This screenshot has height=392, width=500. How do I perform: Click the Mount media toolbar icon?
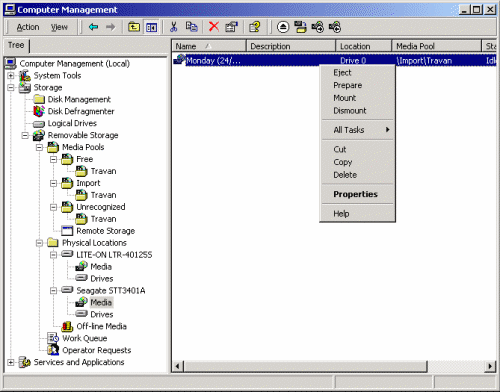click(x=318, y=27)
